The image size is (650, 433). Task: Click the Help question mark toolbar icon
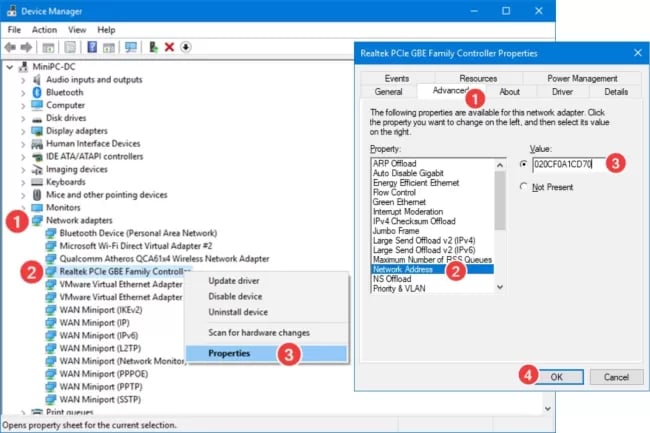click(92, 47)
